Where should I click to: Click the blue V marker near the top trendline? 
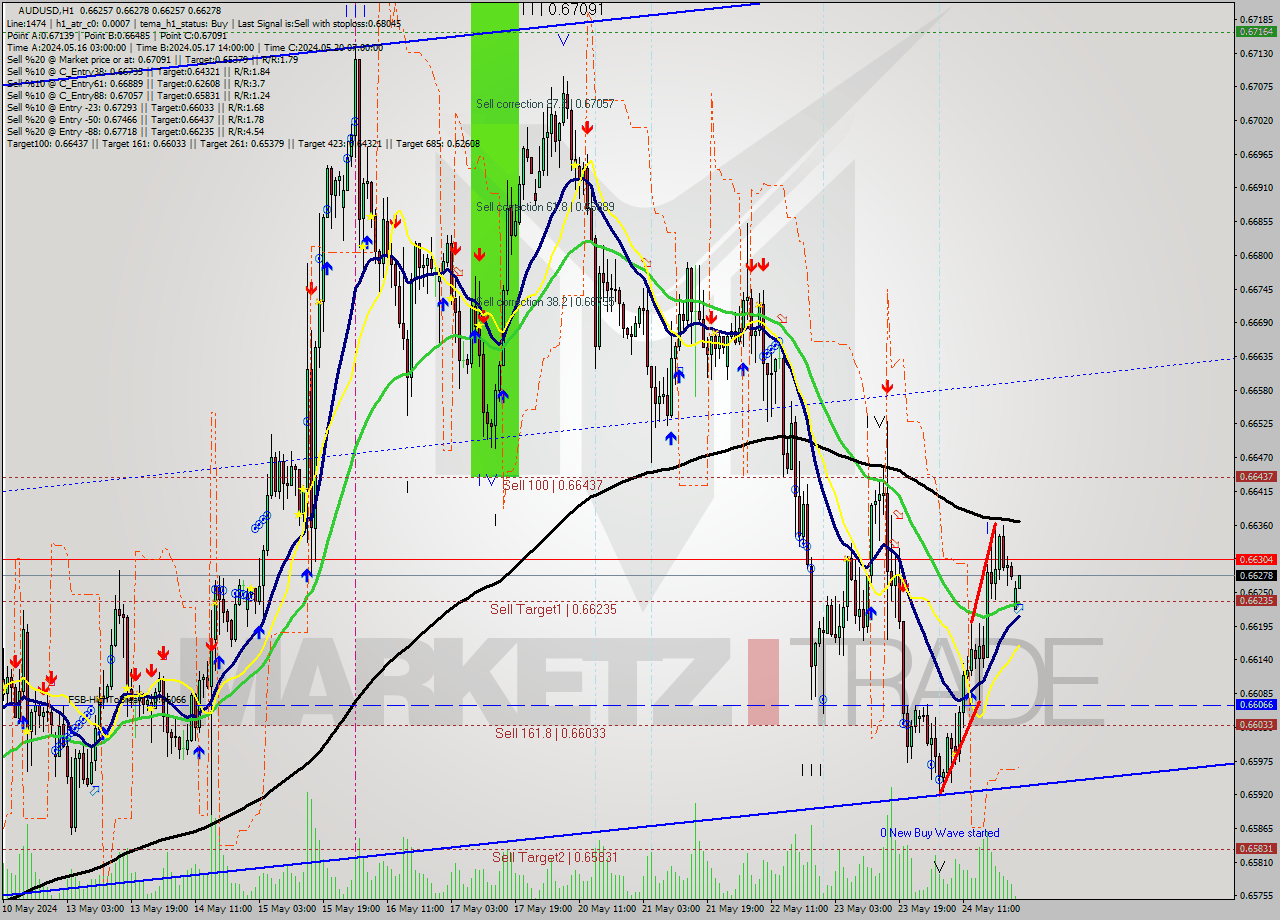coord(563,40)
